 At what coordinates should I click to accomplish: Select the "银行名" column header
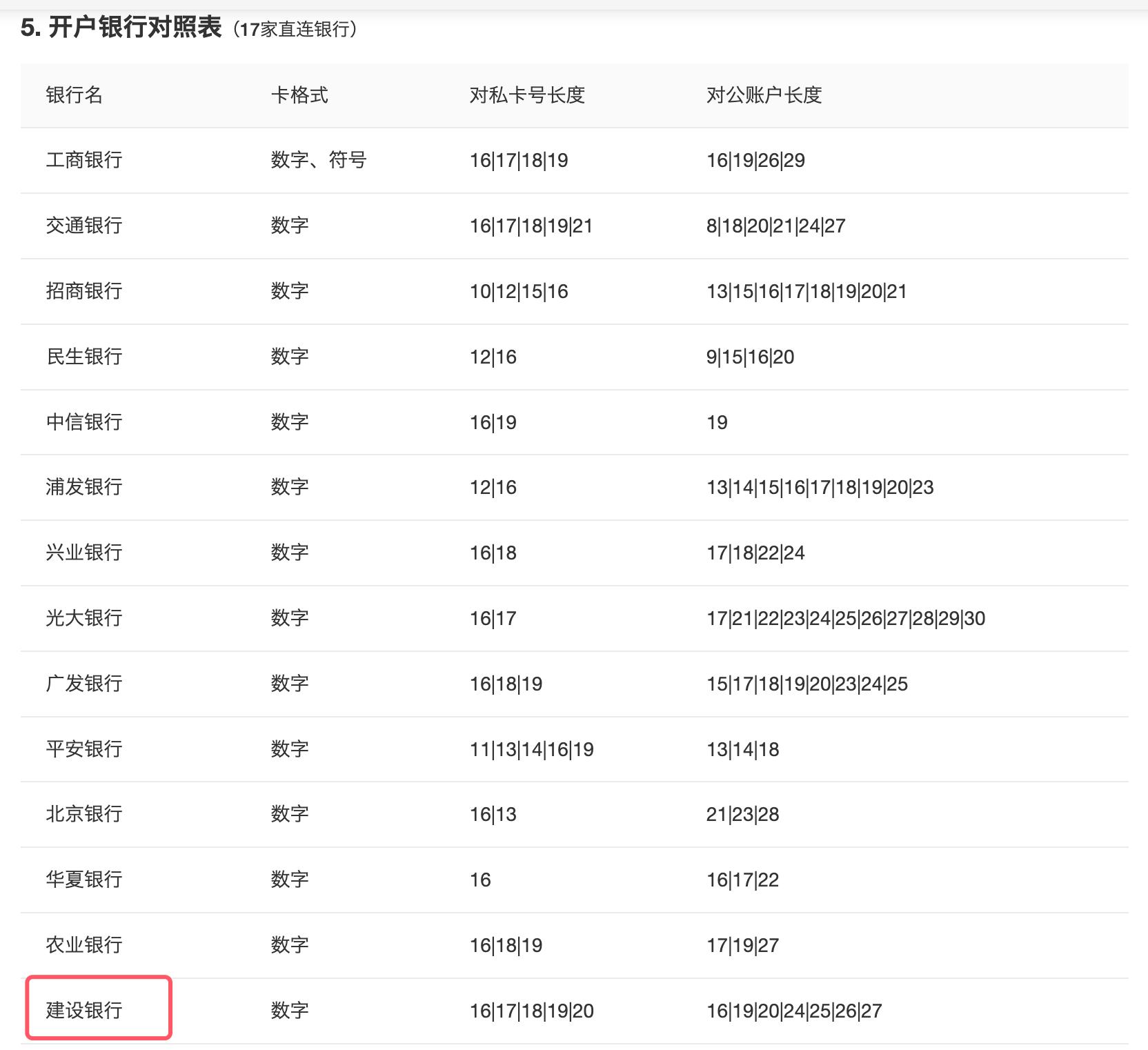pyautogui.click(x=75, y=95)
